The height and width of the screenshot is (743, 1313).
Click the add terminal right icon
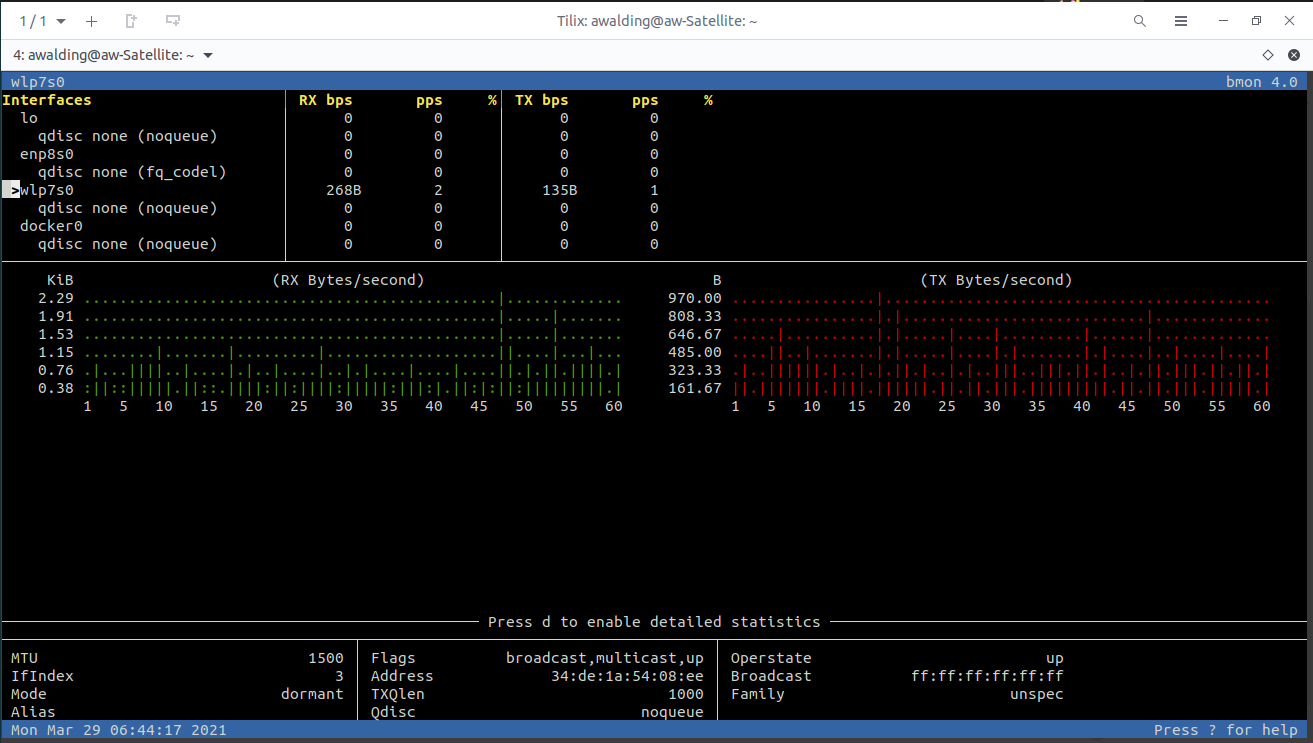coord(131,21)
